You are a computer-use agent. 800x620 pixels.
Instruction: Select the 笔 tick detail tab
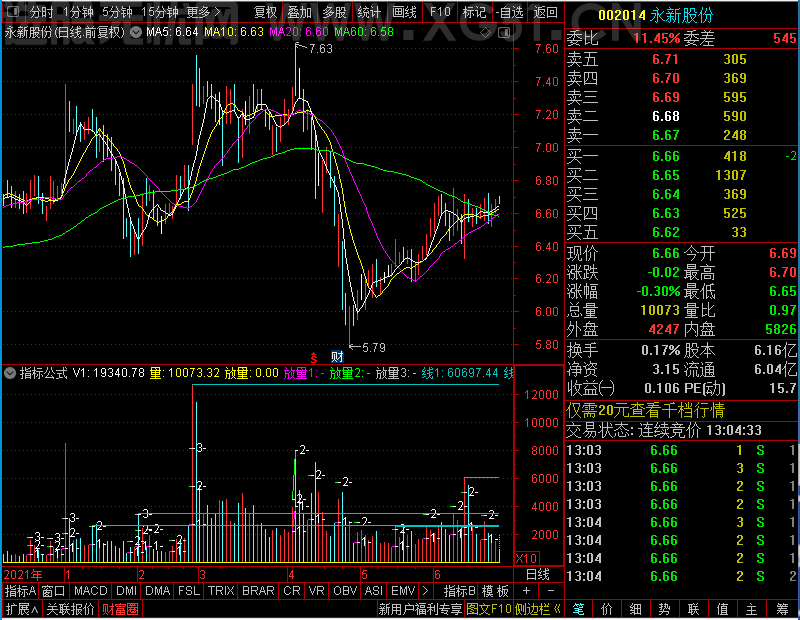(x=578, y=609)
